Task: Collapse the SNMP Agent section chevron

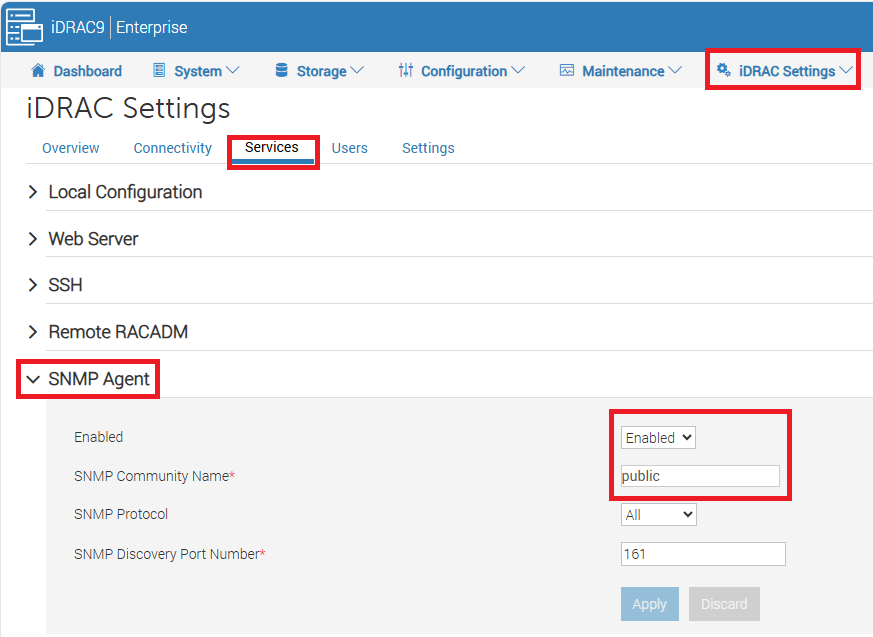Action: pyautogui.click(x=33, y=379)
